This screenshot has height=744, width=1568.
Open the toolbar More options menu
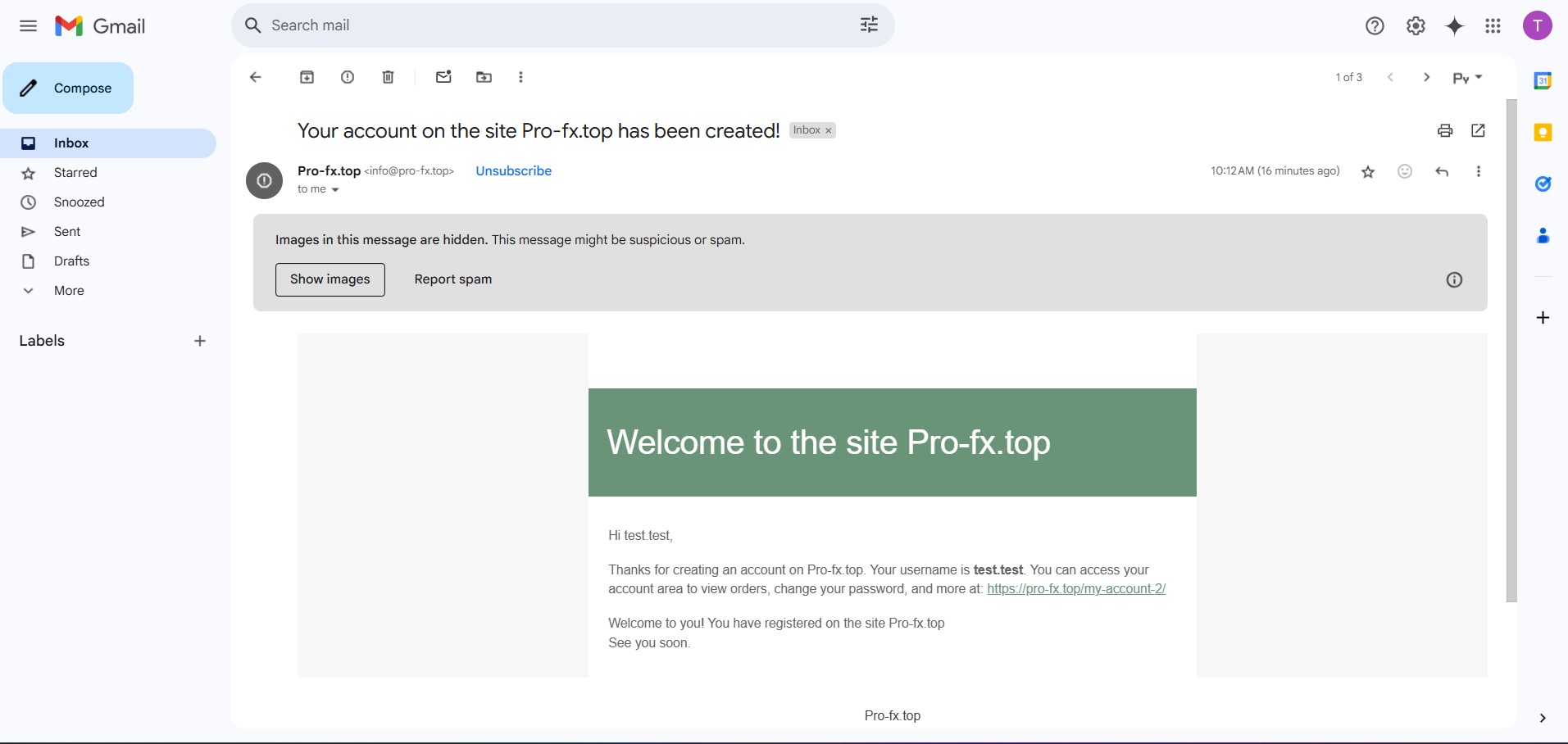pos(521,77)
